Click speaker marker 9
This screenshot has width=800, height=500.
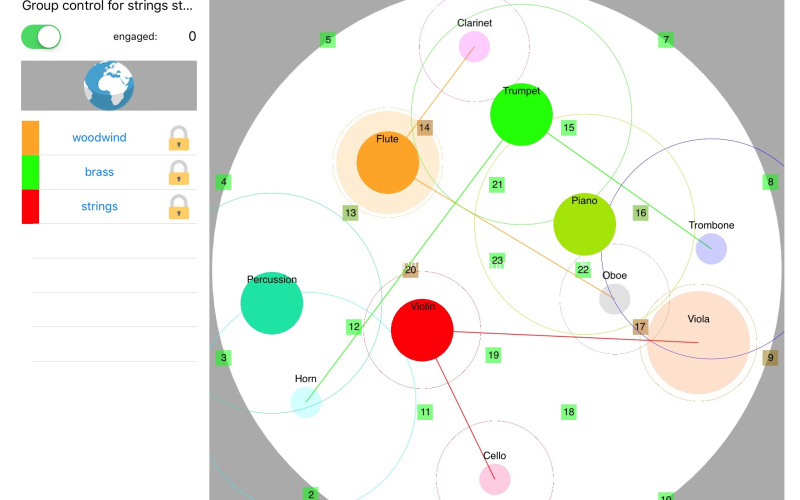pyautogui.click(x=770, y=358)
